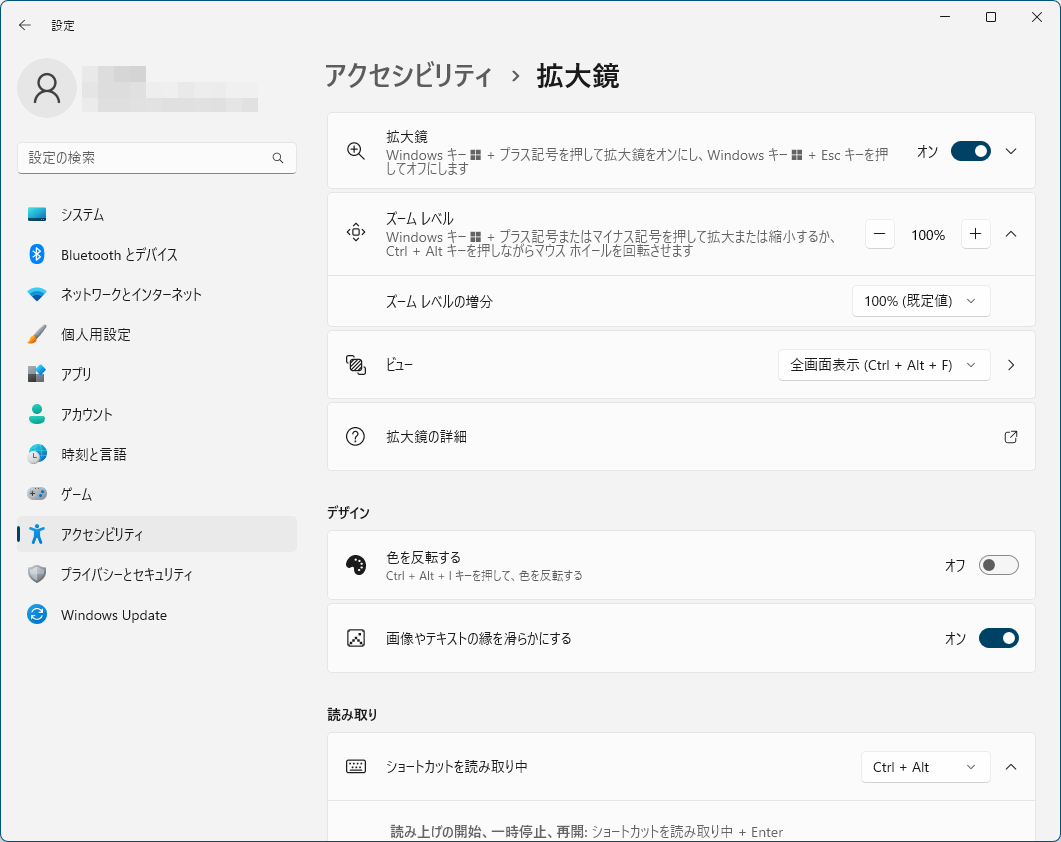Click the Bluetooth とデバイス icon
The image size is (1061, 842).
(x=37, y=255)
